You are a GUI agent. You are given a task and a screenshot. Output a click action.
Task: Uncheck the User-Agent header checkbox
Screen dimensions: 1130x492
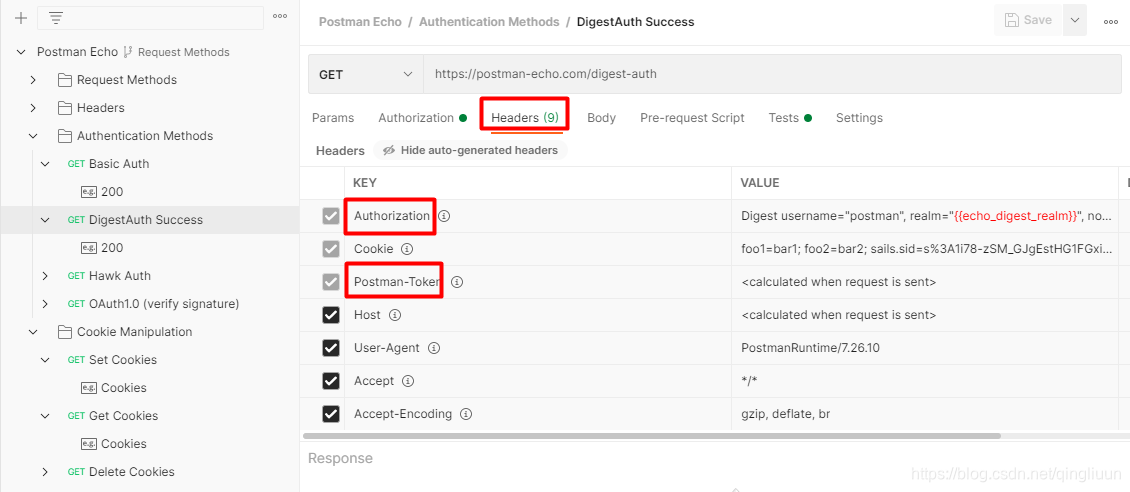pyautogui.click(x=331, y=348)
